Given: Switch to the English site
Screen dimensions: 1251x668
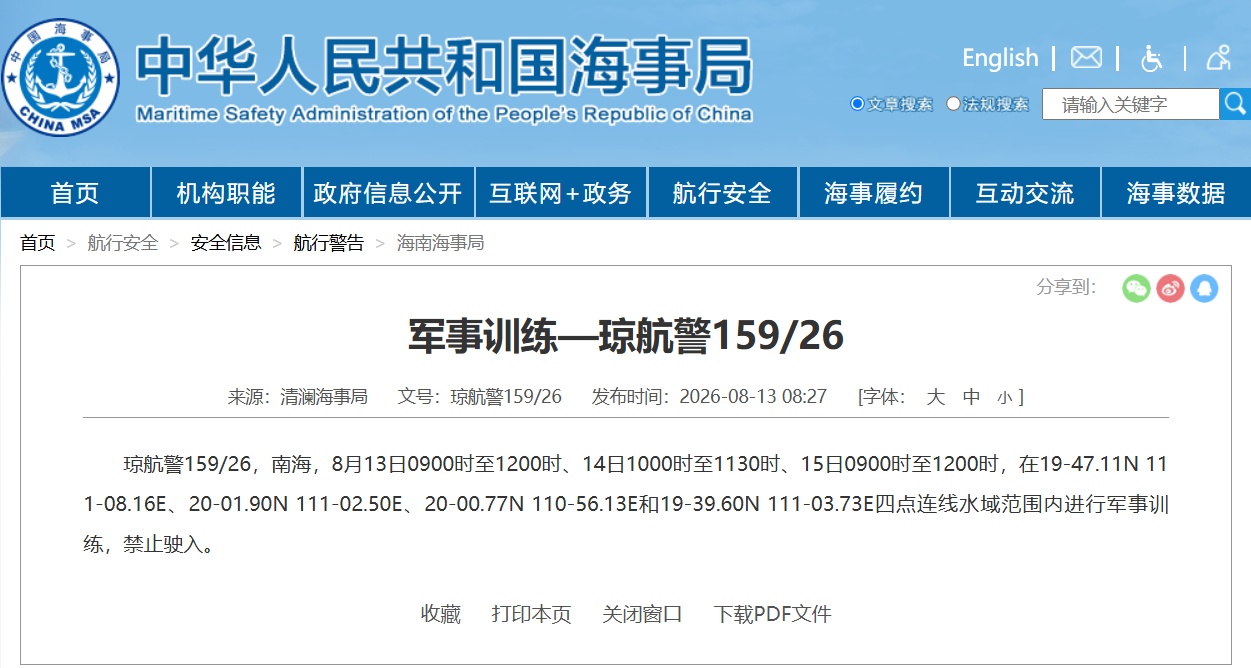Looking at the screenshot, I should point(1000,58).
